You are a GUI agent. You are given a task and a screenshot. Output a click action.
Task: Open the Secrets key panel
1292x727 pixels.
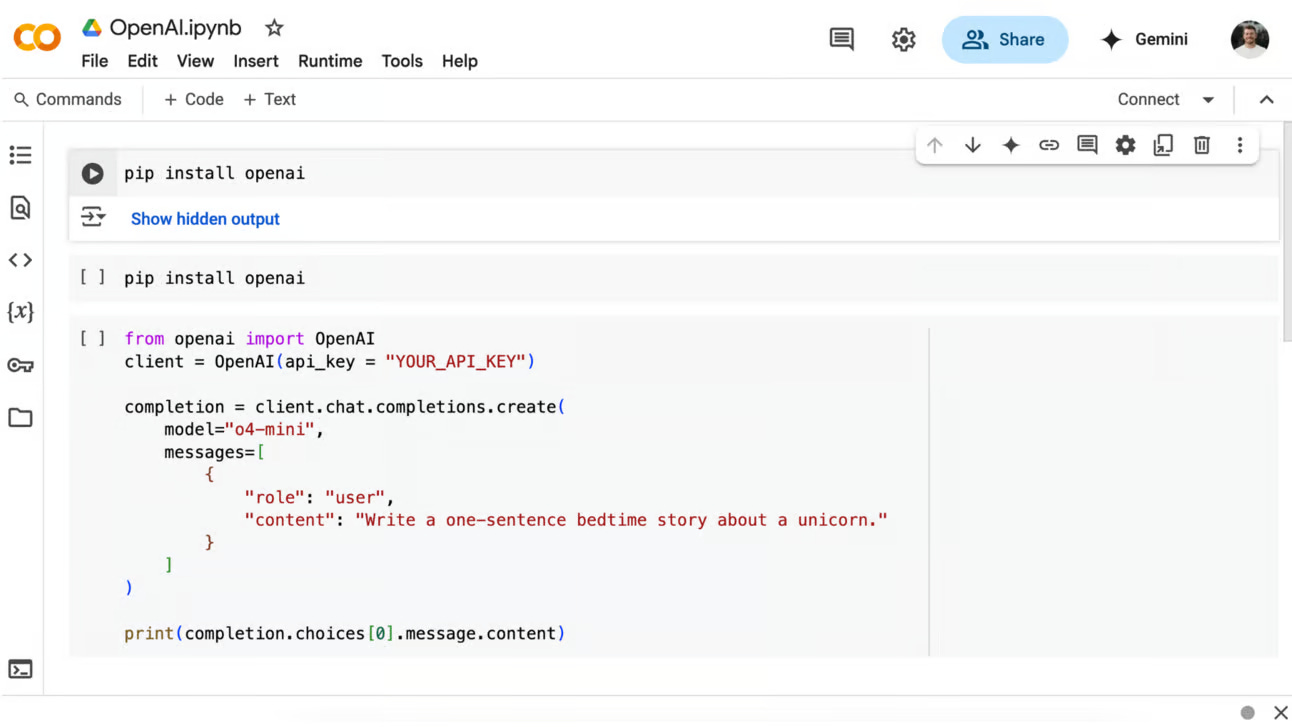click(x=20, y=365)
